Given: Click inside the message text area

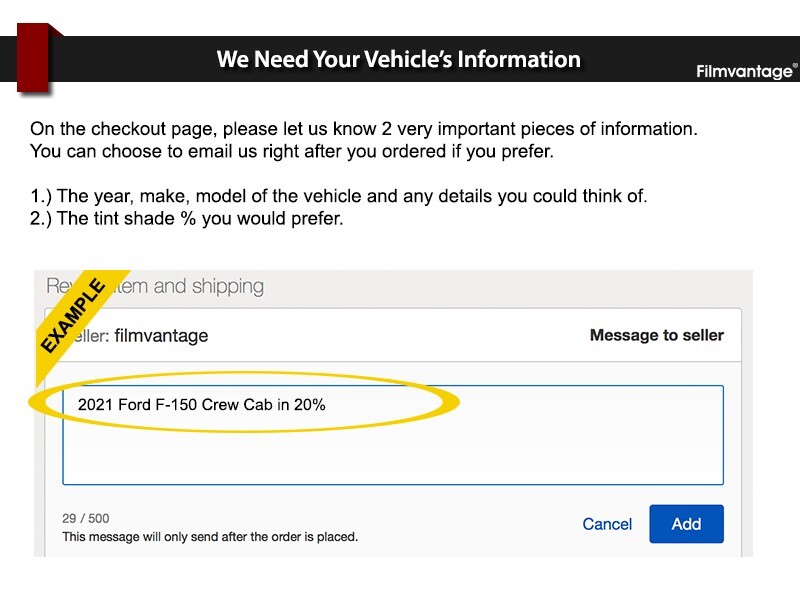Looking at the screenshot, I should [393, 435].
